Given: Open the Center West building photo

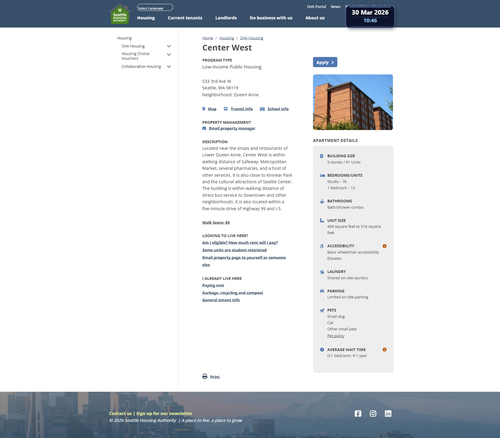Looking at the screenshot, I should (x=353, y=102).
